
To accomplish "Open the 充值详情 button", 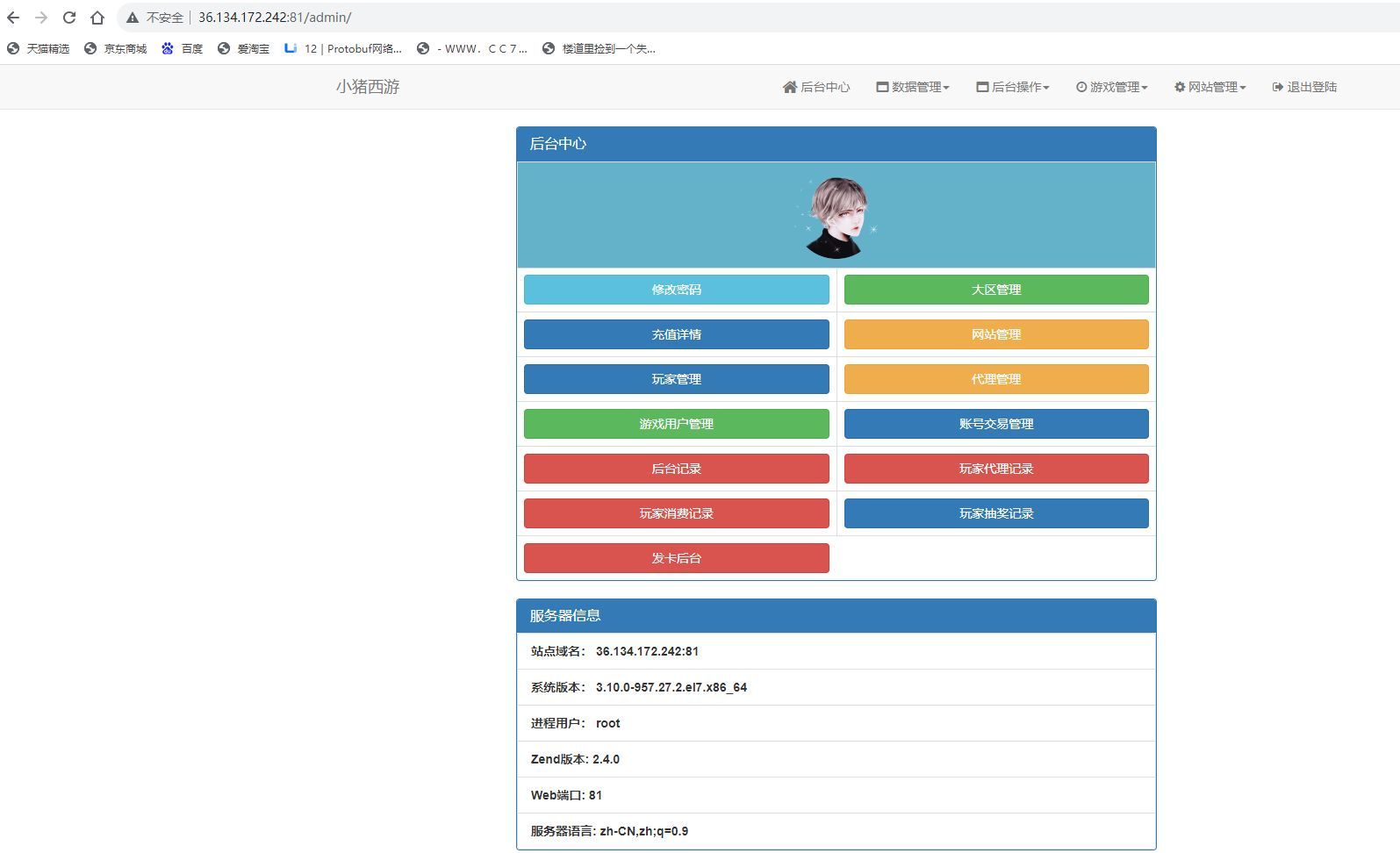I will tap(677, 334).
